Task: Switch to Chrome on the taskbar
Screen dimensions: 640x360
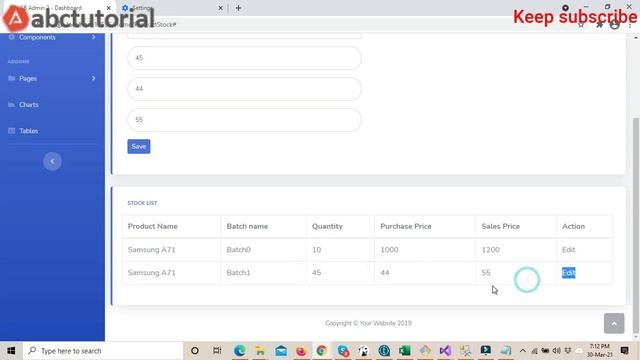Action: point(322,351)
